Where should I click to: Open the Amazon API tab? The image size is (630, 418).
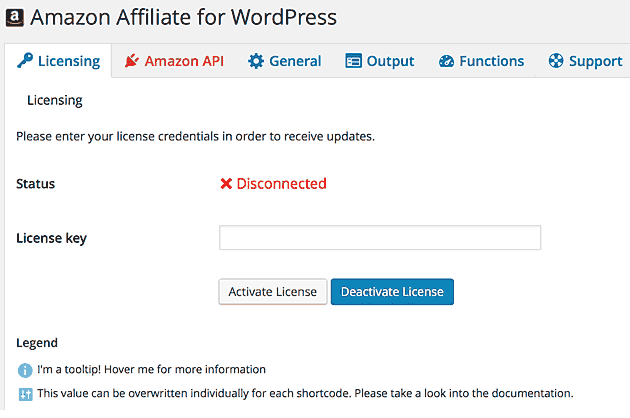[x=174, y=61]
